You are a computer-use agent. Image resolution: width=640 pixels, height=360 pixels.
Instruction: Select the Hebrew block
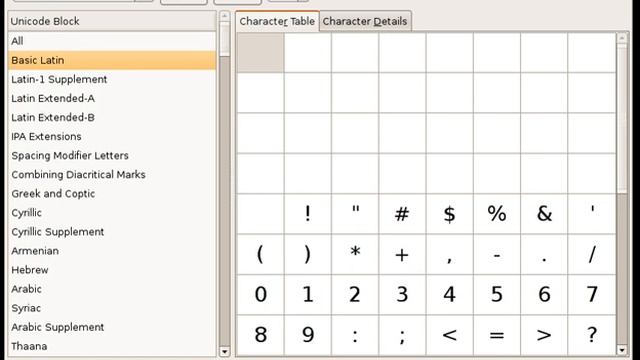(x=112, y=270)
